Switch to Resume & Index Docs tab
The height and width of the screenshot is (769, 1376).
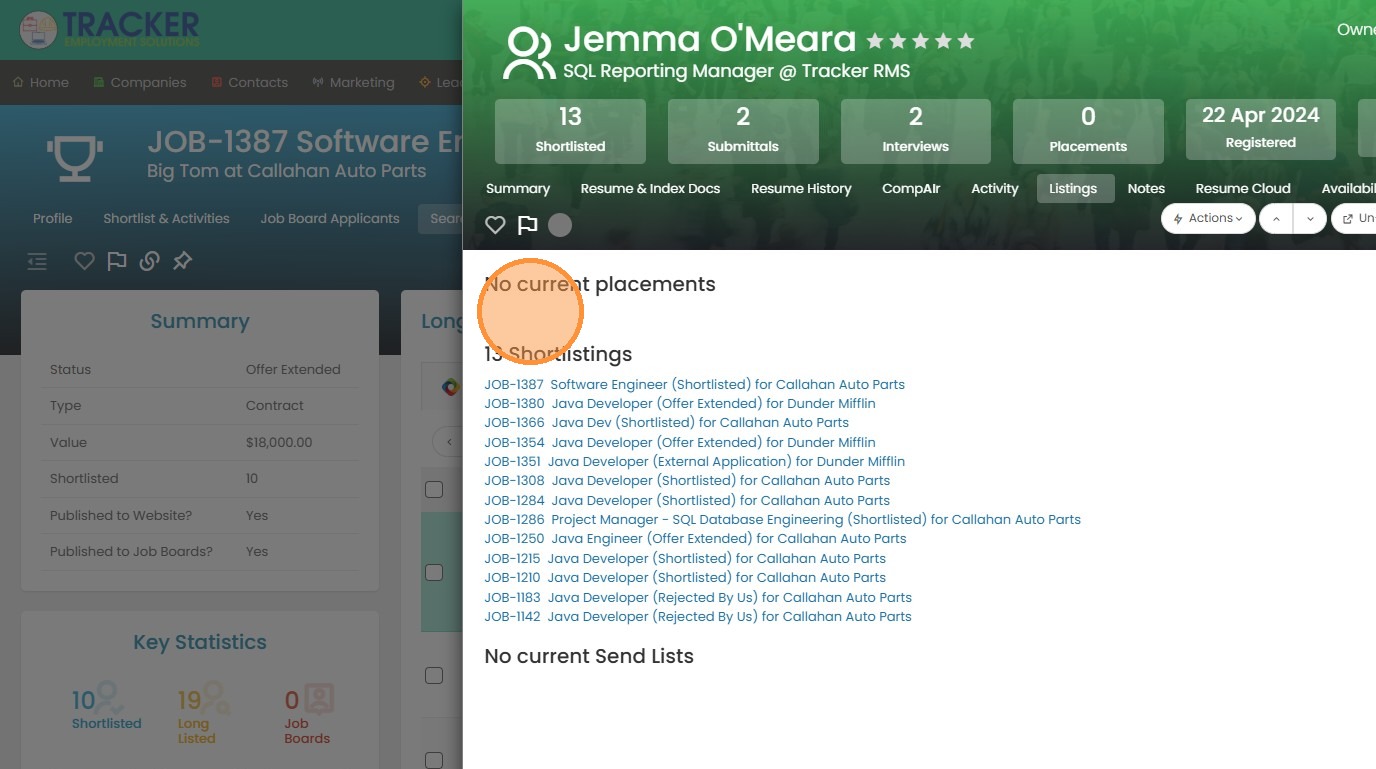click(650, 188)
